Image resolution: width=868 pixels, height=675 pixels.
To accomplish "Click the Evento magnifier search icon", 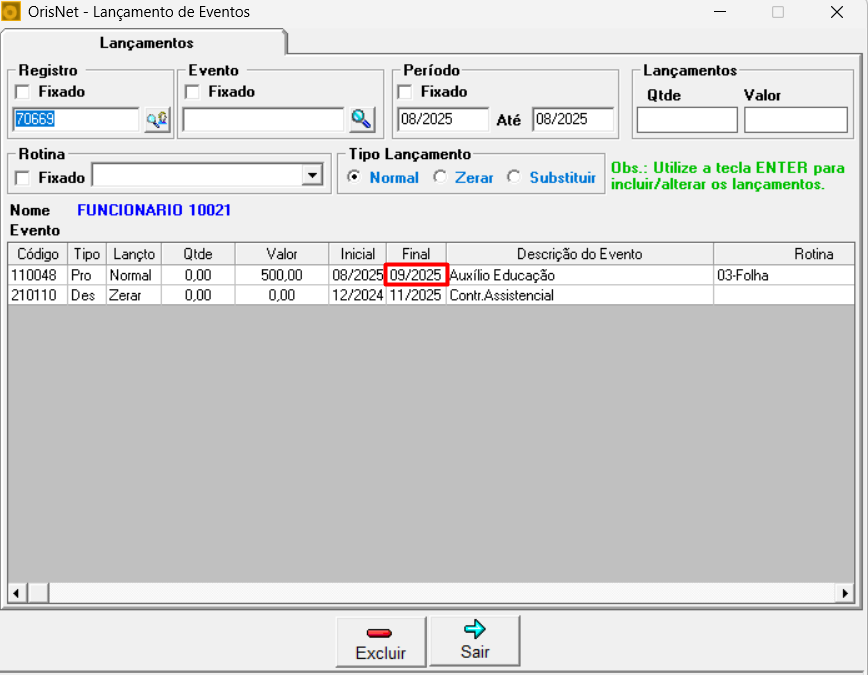I will (361, 120).
